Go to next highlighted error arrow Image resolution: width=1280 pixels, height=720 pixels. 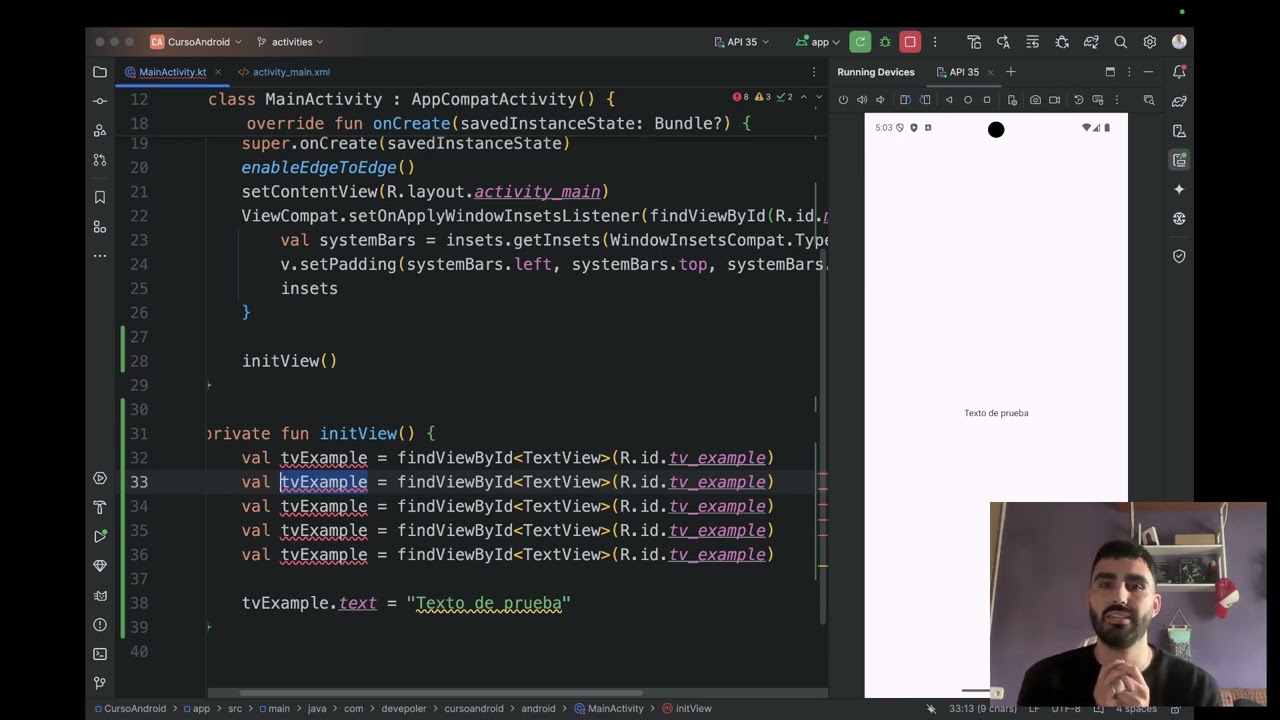[819, 97]
